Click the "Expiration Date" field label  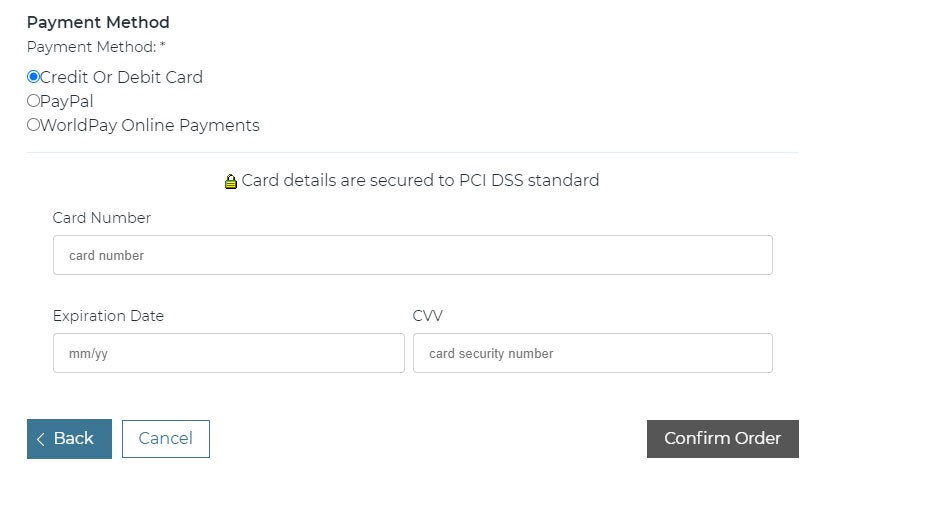(108, 316)
